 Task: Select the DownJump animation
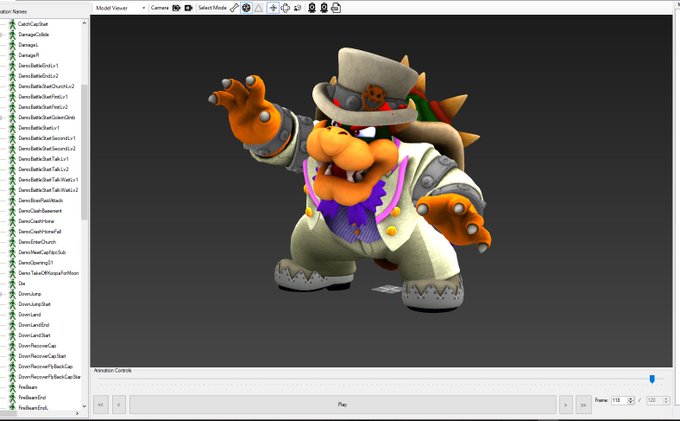pos(29,294)
